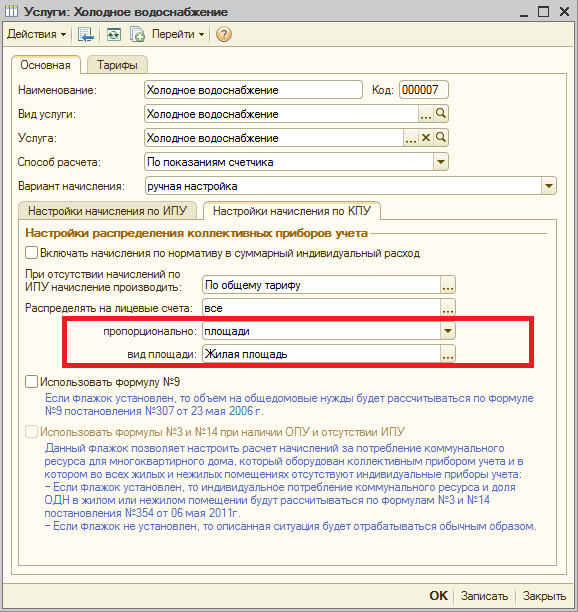Toggle Включать начисления по нормативу checkbox
Image resolution: width=578 pixels, height=612 pixels.
31,253
